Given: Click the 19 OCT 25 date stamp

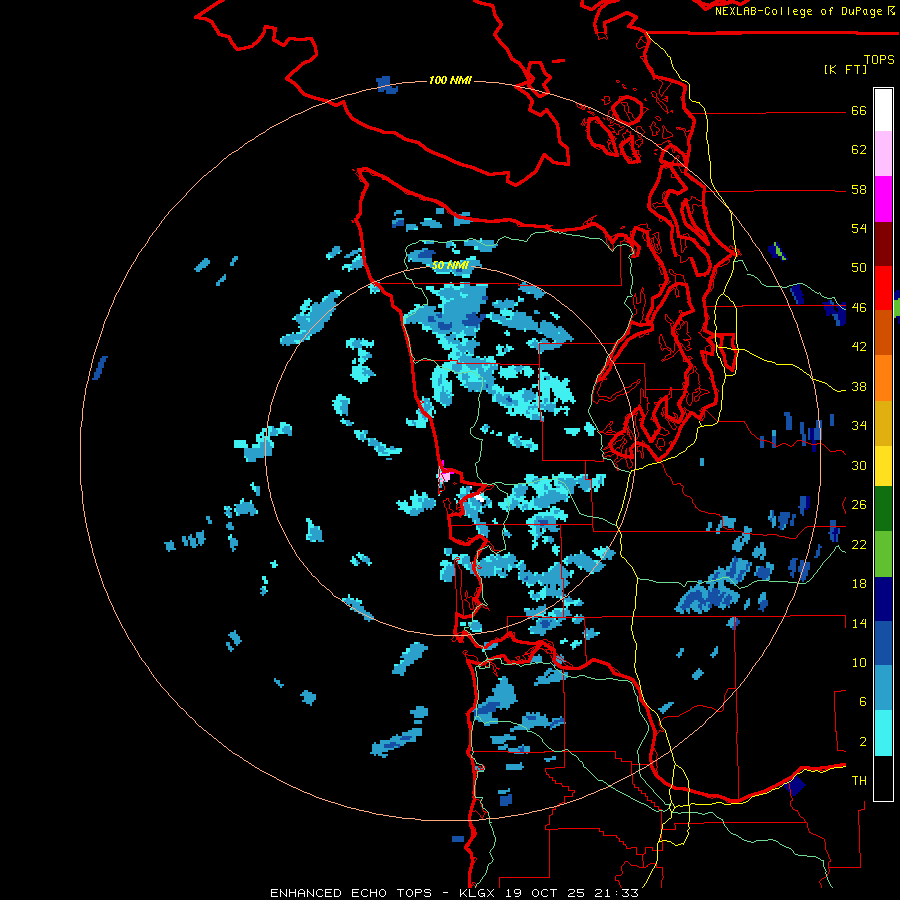Looking at the screenshot, I should (545, 893).
